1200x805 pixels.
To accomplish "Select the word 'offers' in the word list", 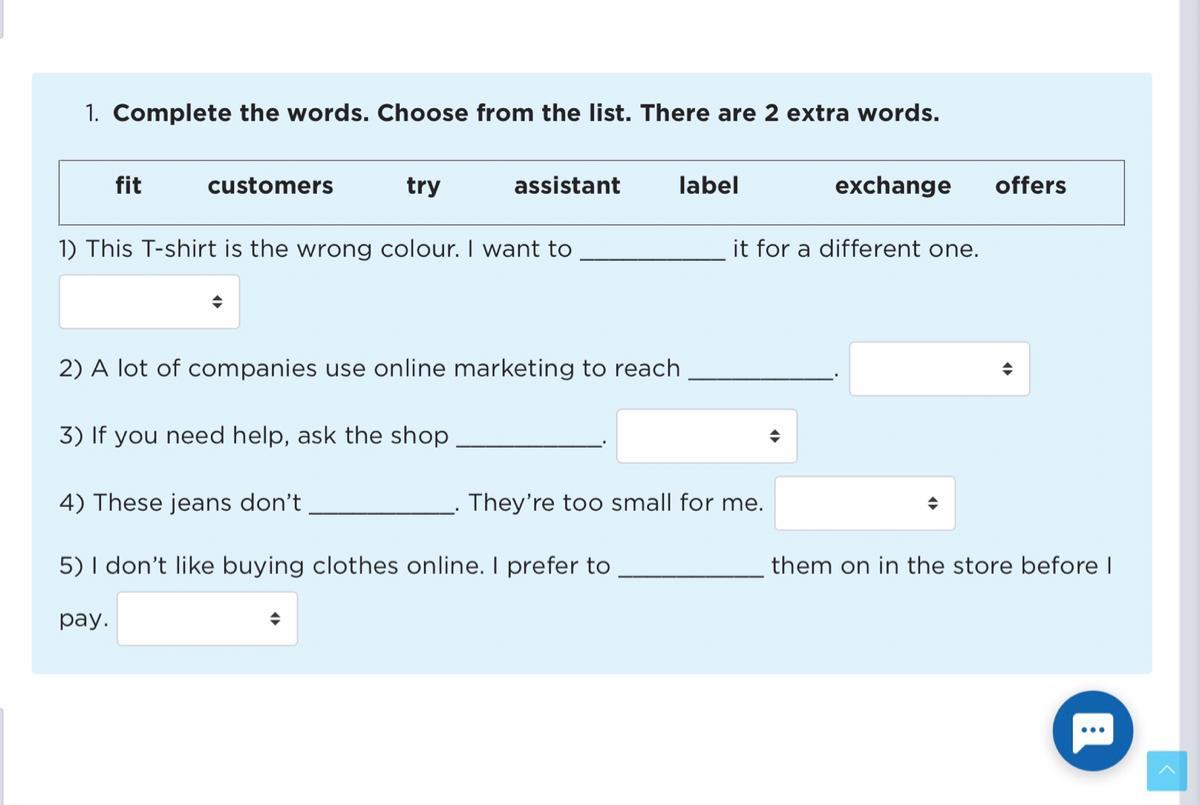I will (1030, 186).
